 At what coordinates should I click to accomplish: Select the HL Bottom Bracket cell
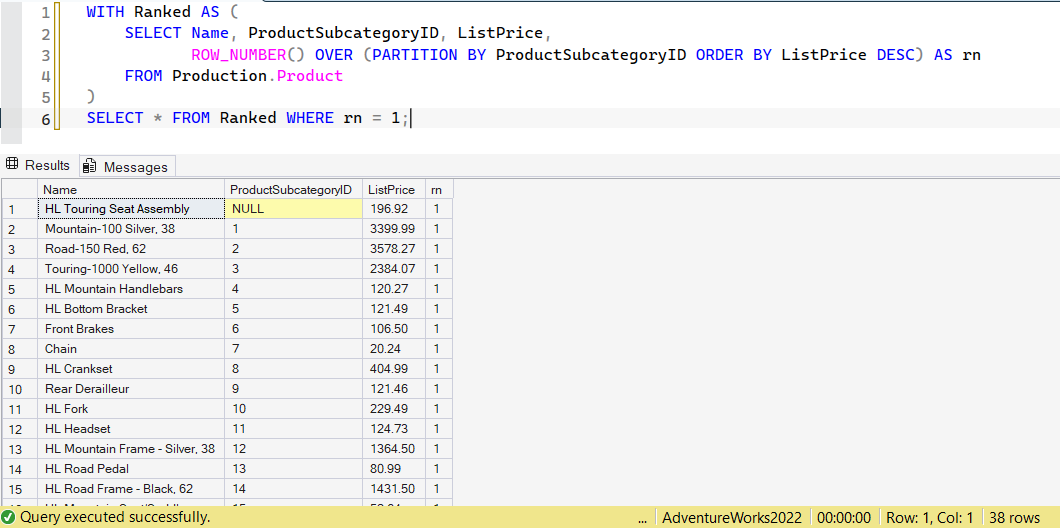[131, 308]
